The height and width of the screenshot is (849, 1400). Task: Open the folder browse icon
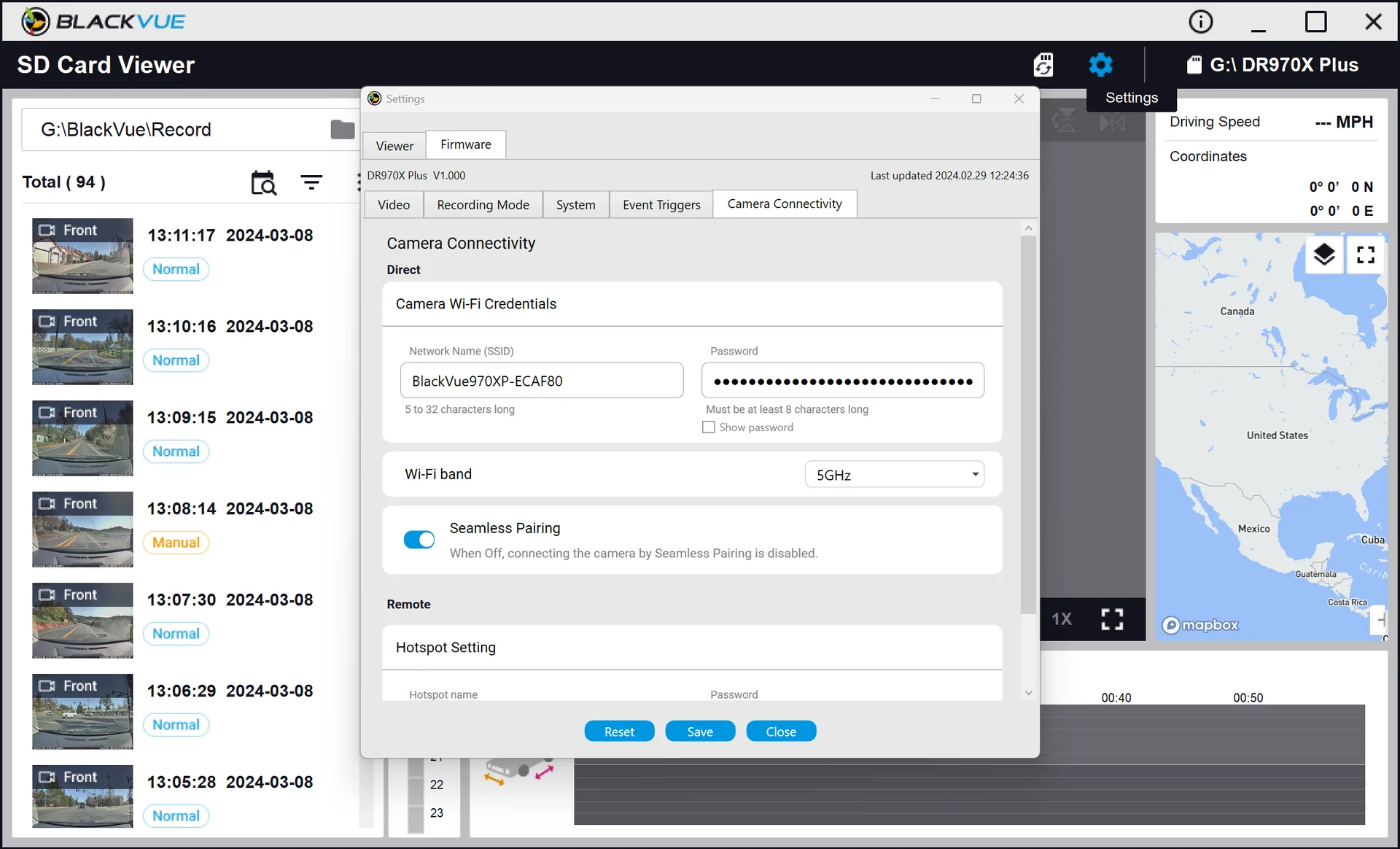pos(342,130)
